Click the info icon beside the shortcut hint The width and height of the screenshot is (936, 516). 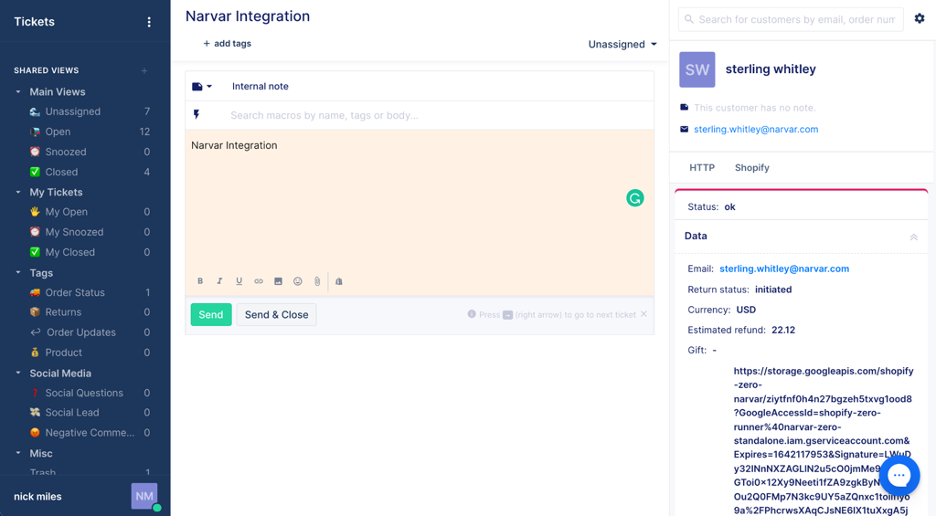click(472, 314)
